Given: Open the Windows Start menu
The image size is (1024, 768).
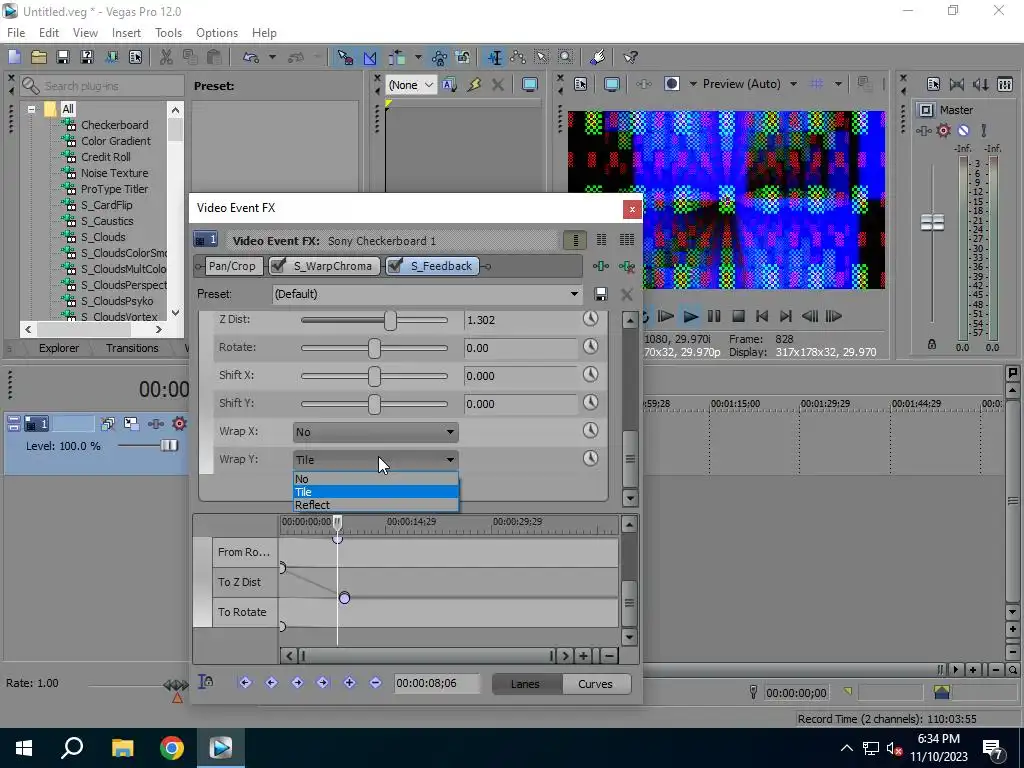Looking at the screenshot, I should pyautogui.click(x=24, y=748).
